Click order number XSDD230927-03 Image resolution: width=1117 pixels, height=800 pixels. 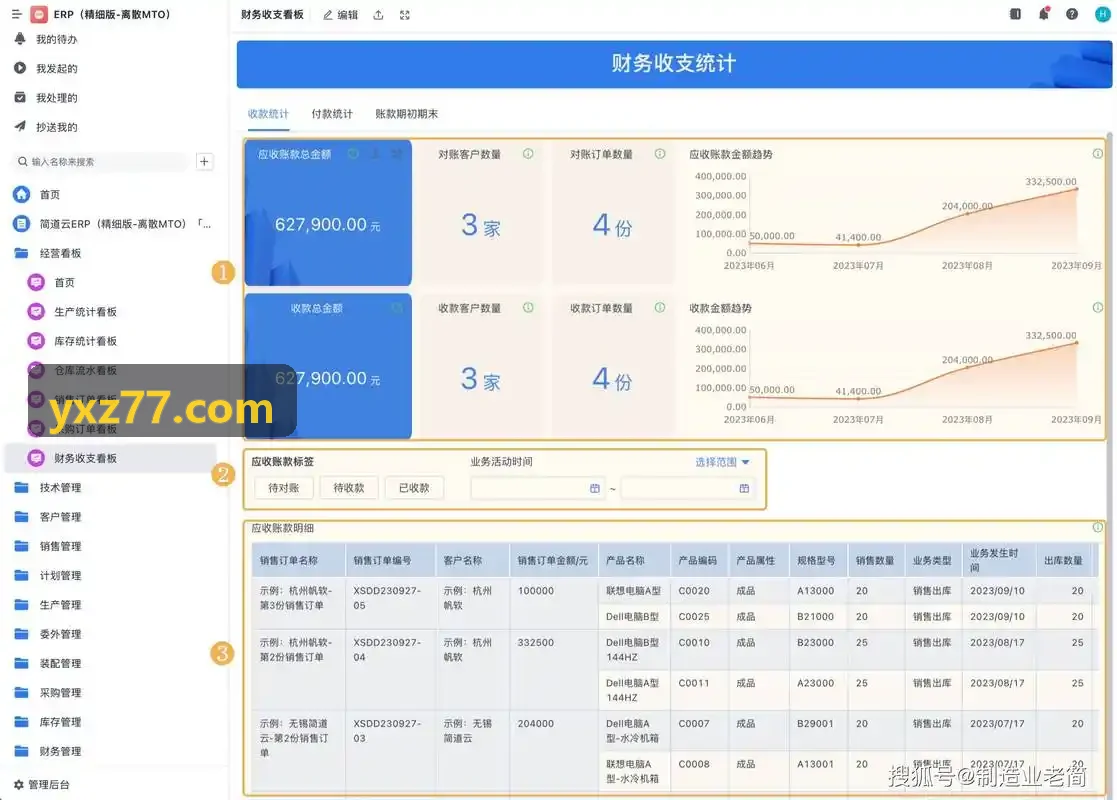(387, 731)
